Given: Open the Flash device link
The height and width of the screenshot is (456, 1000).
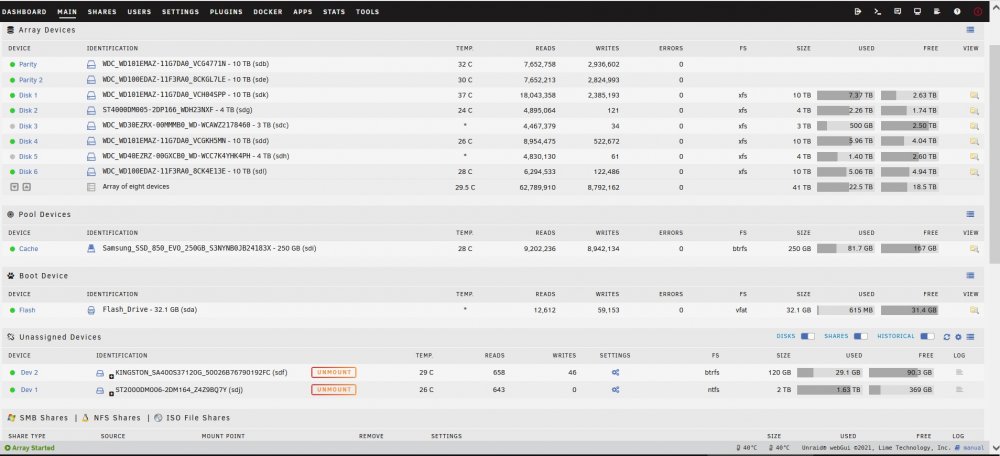Looking at the screenshot, I should [x=27, y=310].
